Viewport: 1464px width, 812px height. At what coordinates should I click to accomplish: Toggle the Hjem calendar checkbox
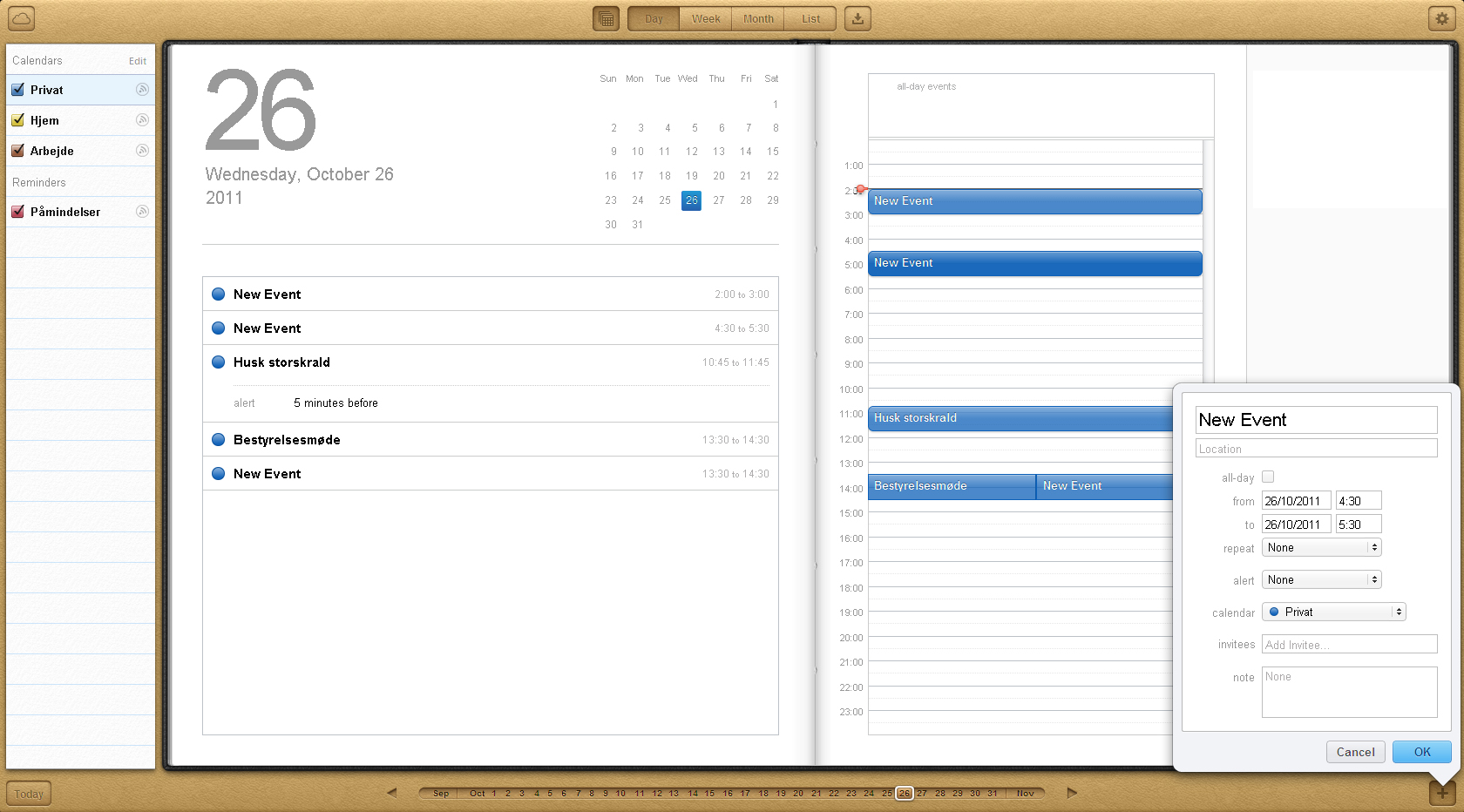pyautogui.click(x=17, y=120)
